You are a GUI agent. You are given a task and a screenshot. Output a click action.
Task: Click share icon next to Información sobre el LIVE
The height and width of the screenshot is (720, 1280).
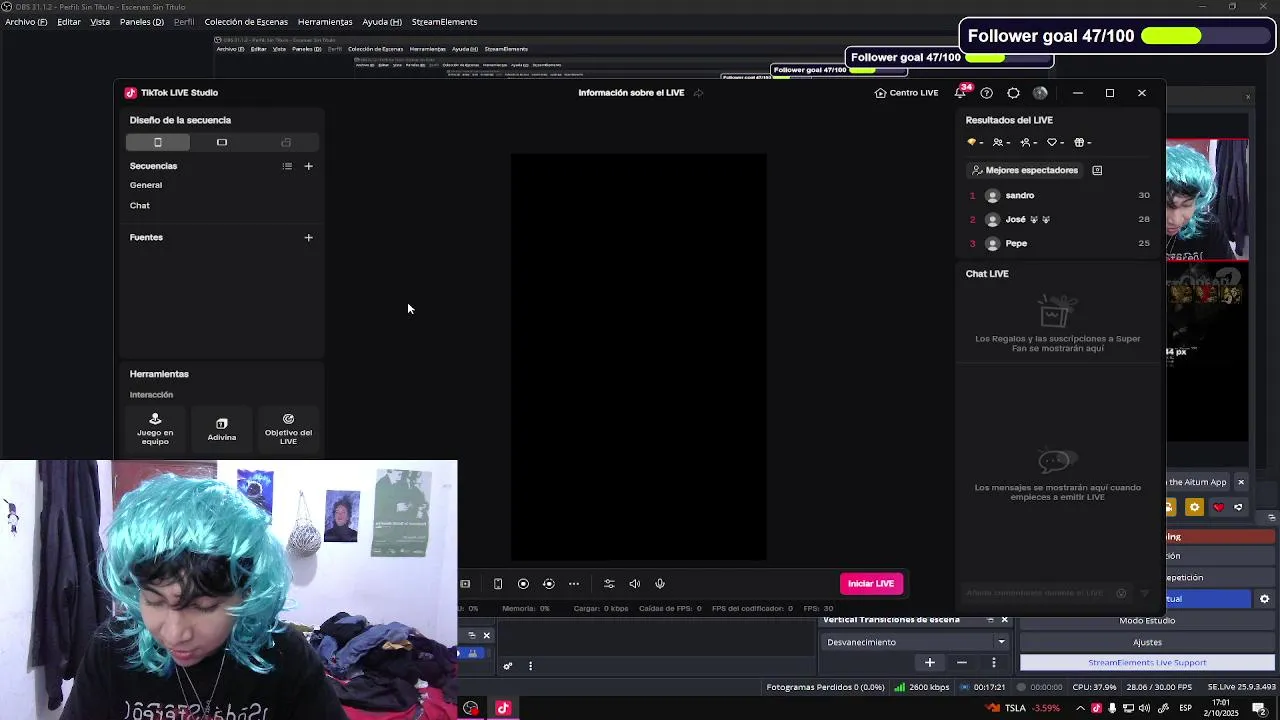(x=698, y=93)
